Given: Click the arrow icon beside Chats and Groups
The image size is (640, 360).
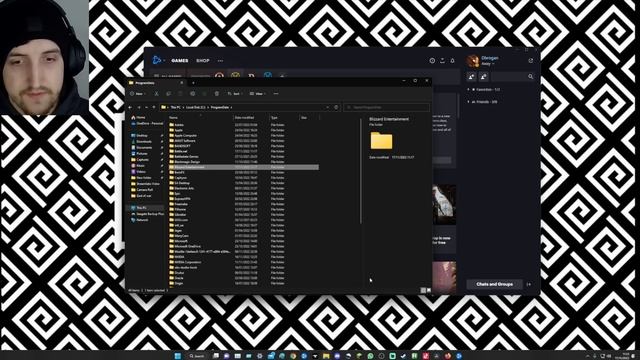Looking at the screenshot, I should tap(529, 284).
